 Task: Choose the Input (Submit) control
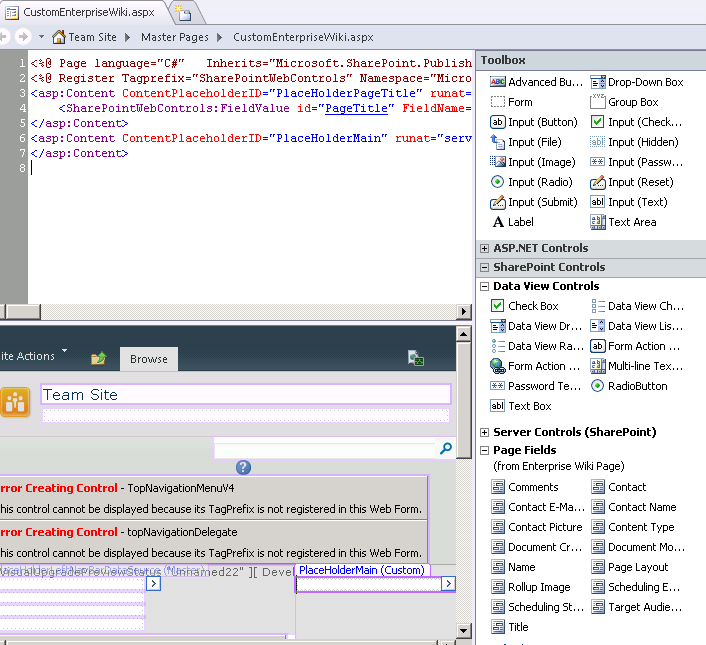534,202
